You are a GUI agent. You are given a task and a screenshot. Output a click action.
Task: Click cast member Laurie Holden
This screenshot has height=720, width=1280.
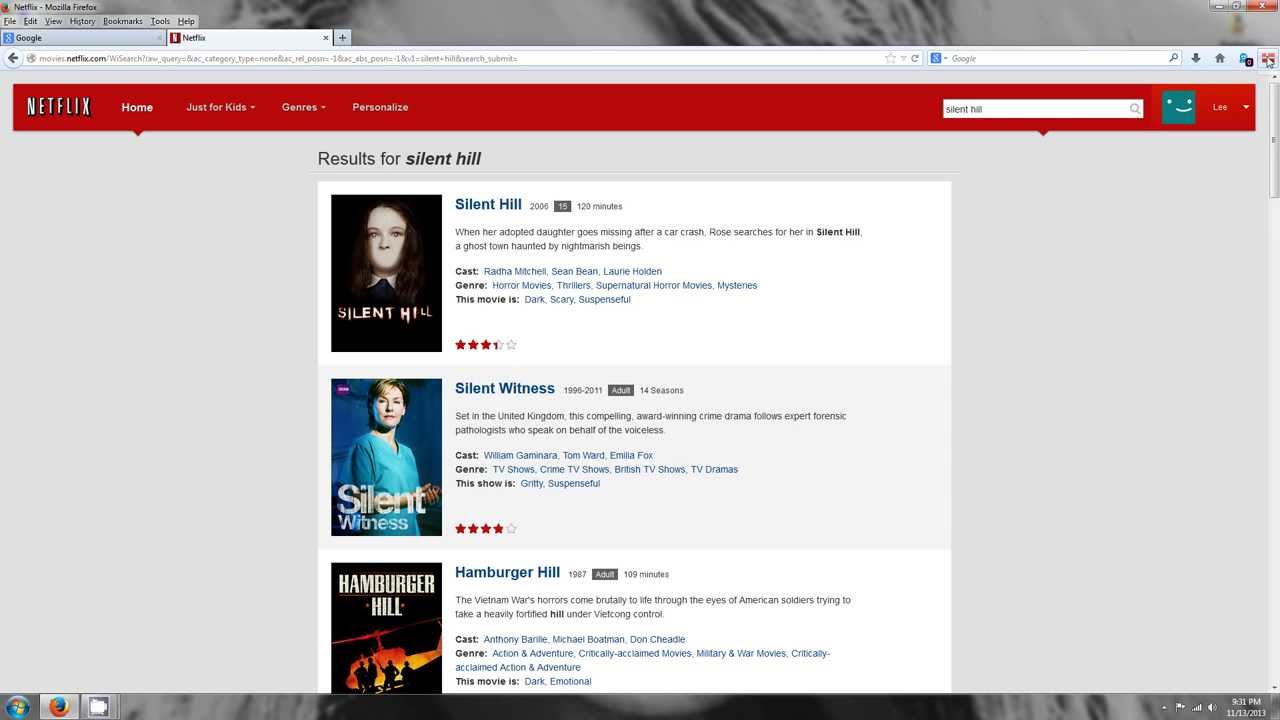coord(632,271)
